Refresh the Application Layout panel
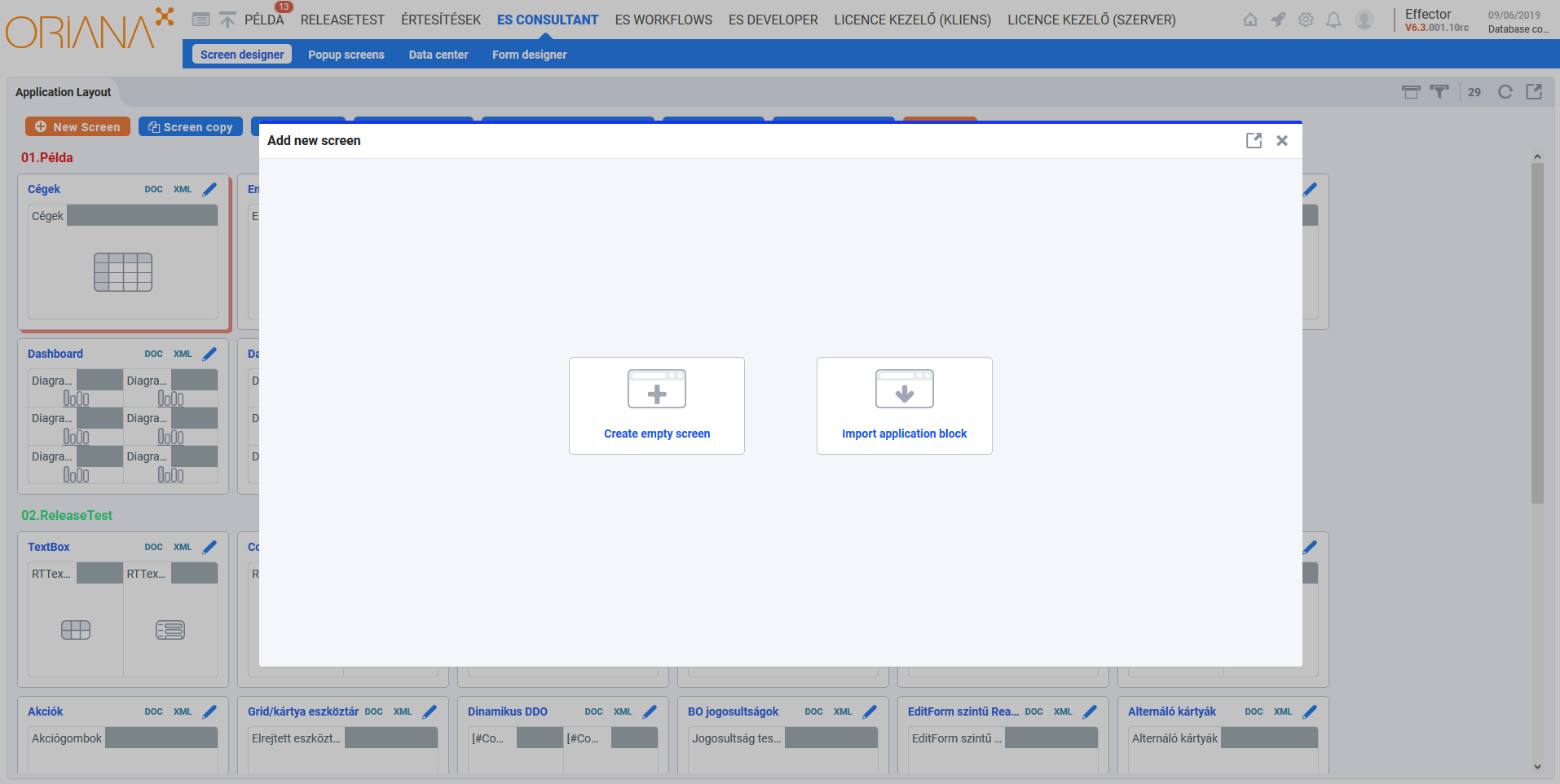1560x784 pixels. point(1505,92)
